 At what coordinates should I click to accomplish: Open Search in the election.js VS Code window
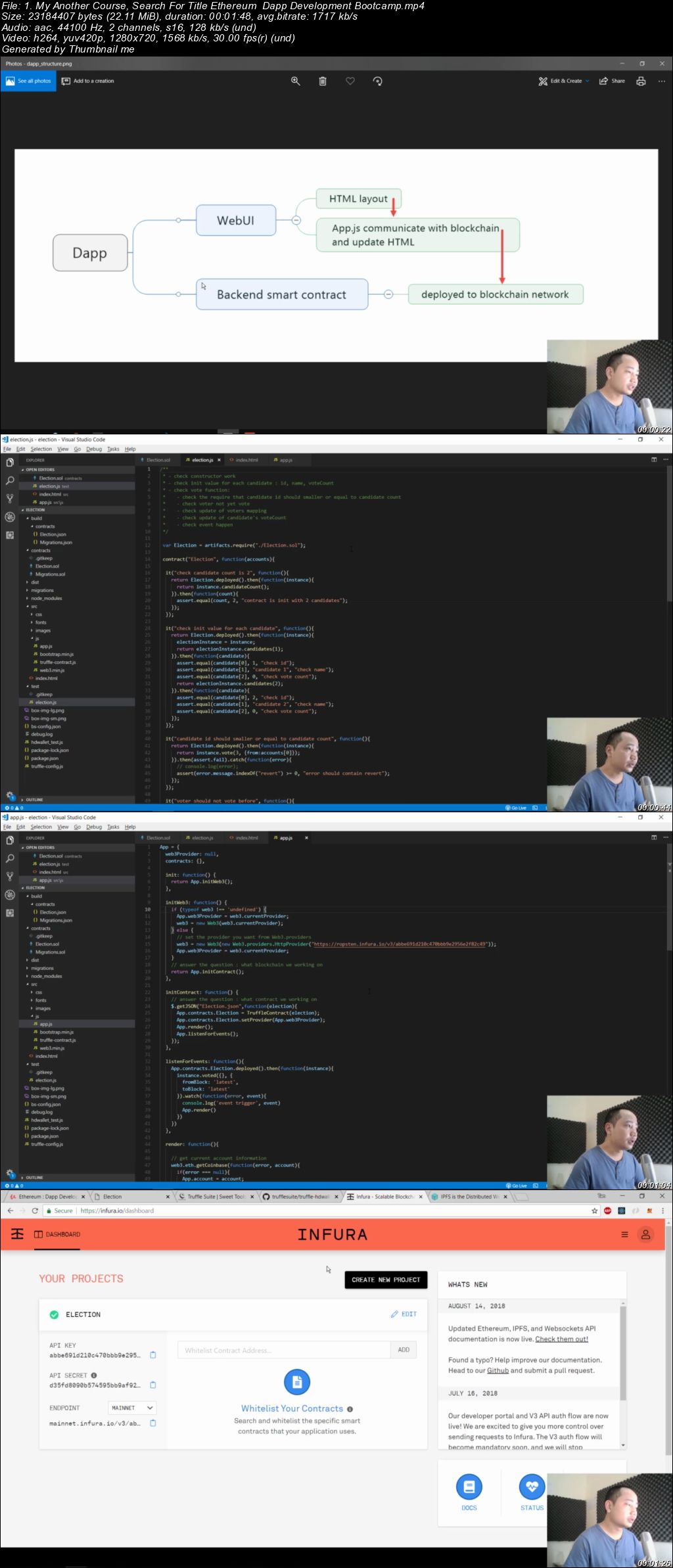click(10, 480)
